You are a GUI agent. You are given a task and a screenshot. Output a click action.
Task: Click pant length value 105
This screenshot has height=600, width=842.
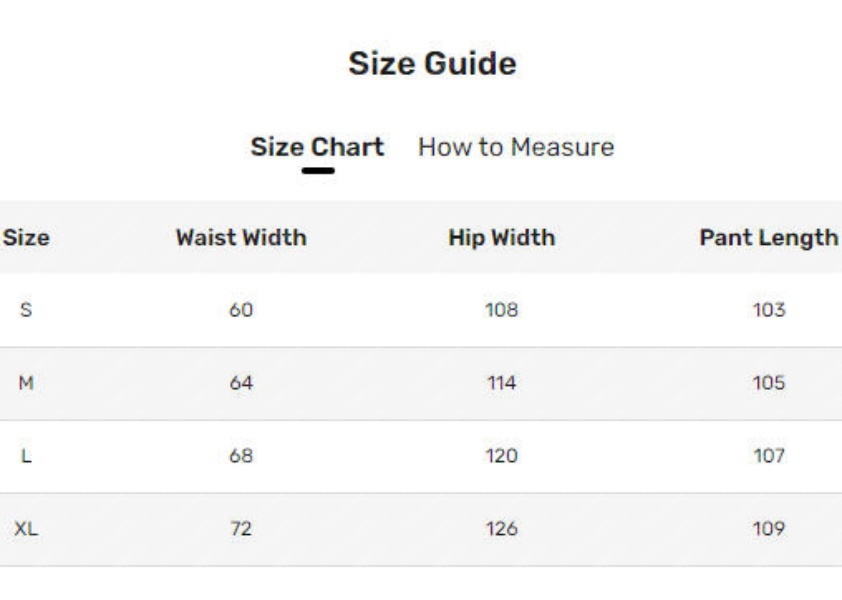pyautogui.click(x=769, y=384)
